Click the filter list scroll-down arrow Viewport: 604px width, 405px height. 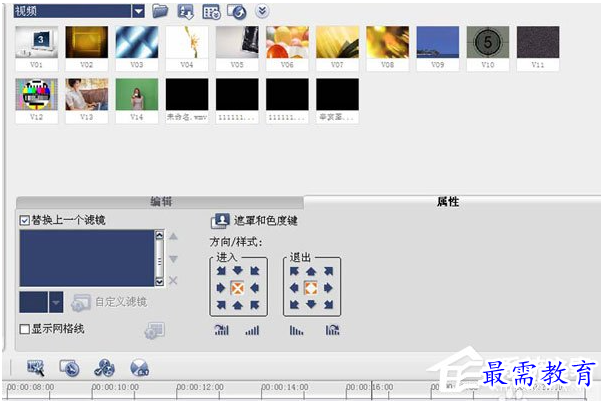point(159,282)
